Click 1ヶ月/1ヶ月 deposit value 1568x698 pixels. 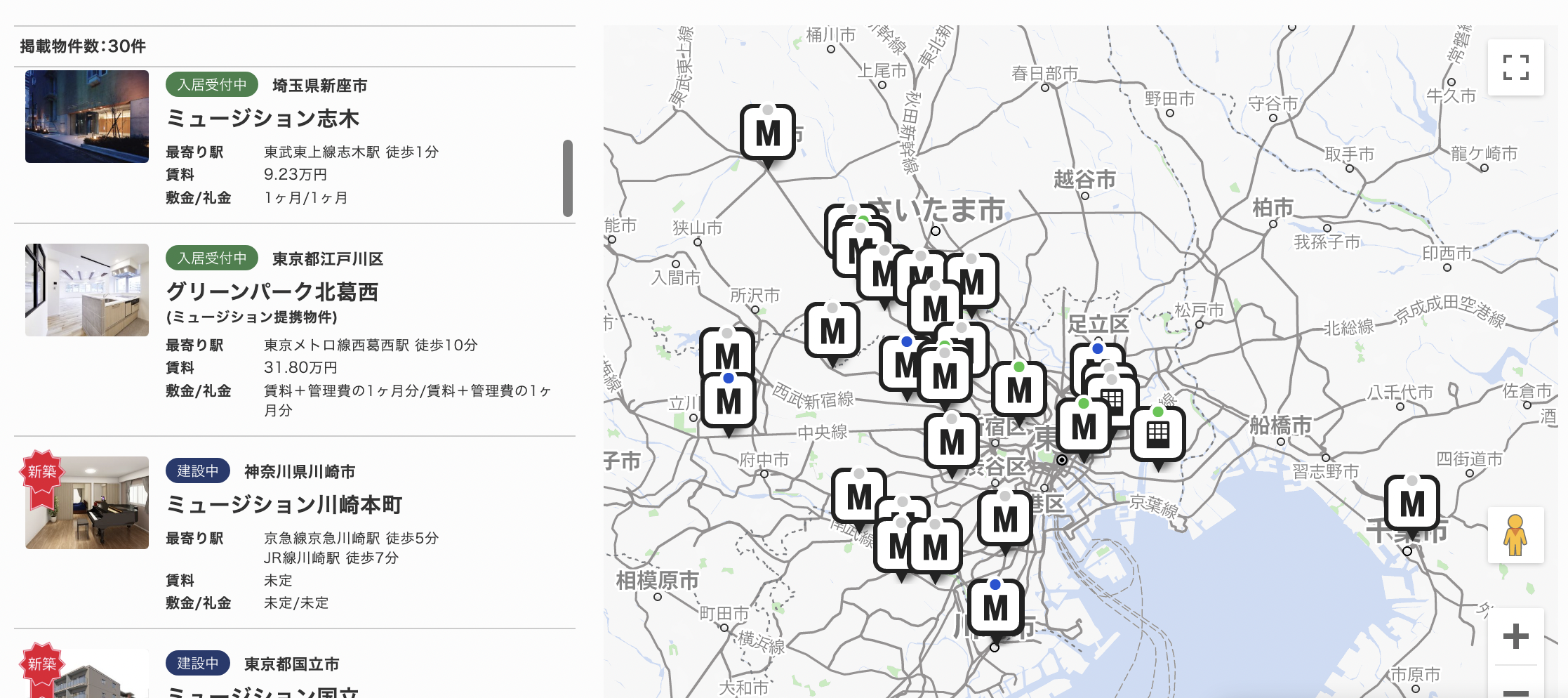tap(306, 197)
